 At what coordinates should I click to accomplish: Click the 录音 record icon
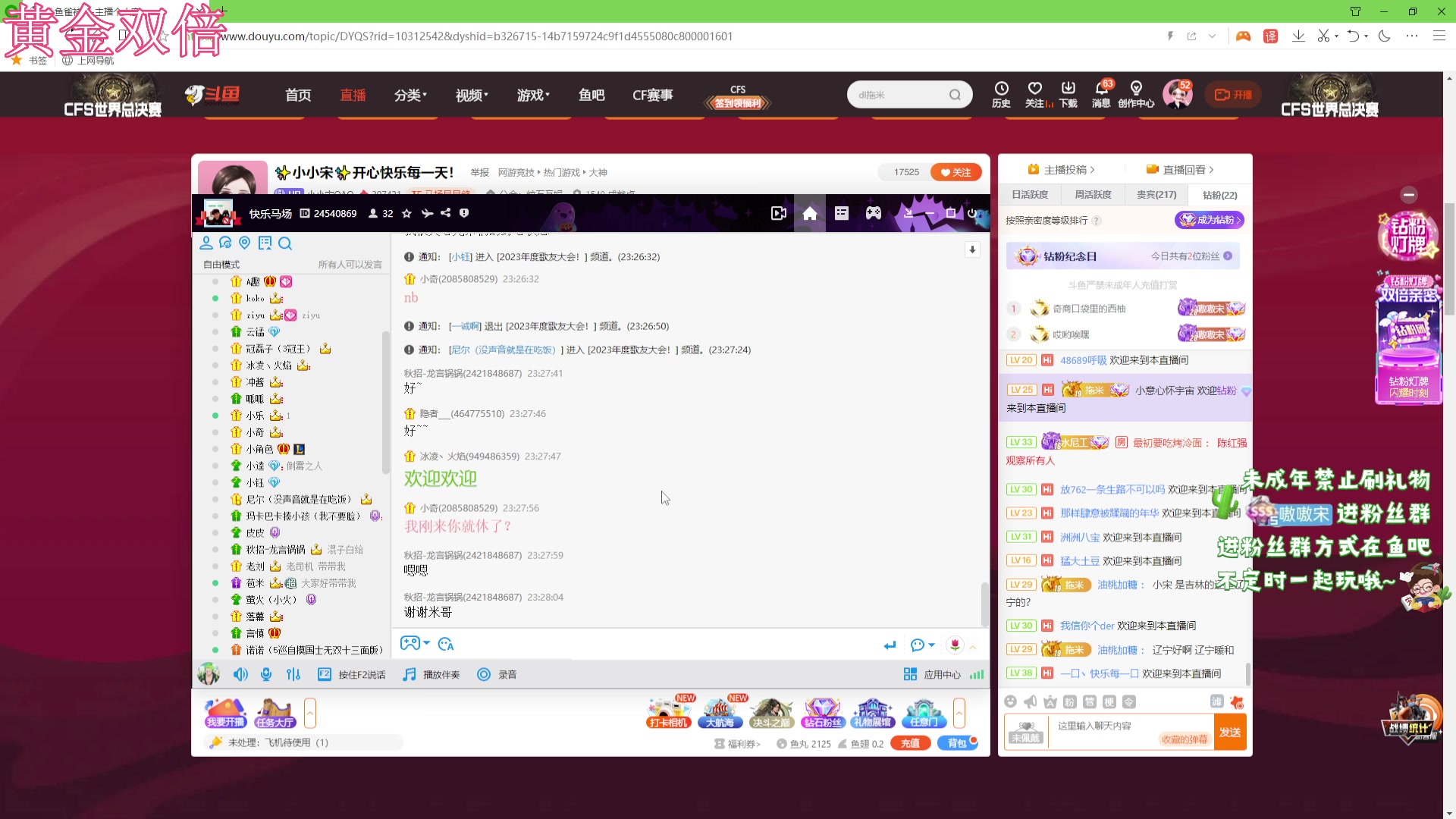[484, 674]
